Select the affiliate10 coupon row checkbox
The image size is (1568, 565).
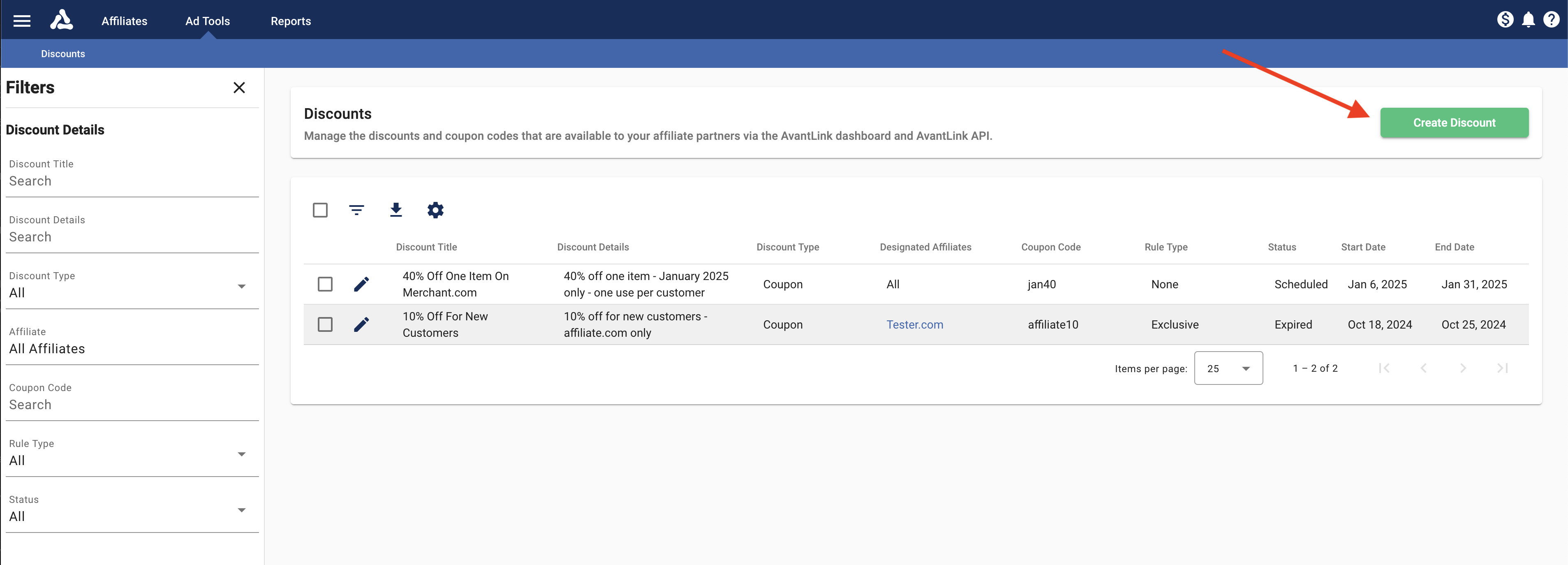[x=325, y=324]
